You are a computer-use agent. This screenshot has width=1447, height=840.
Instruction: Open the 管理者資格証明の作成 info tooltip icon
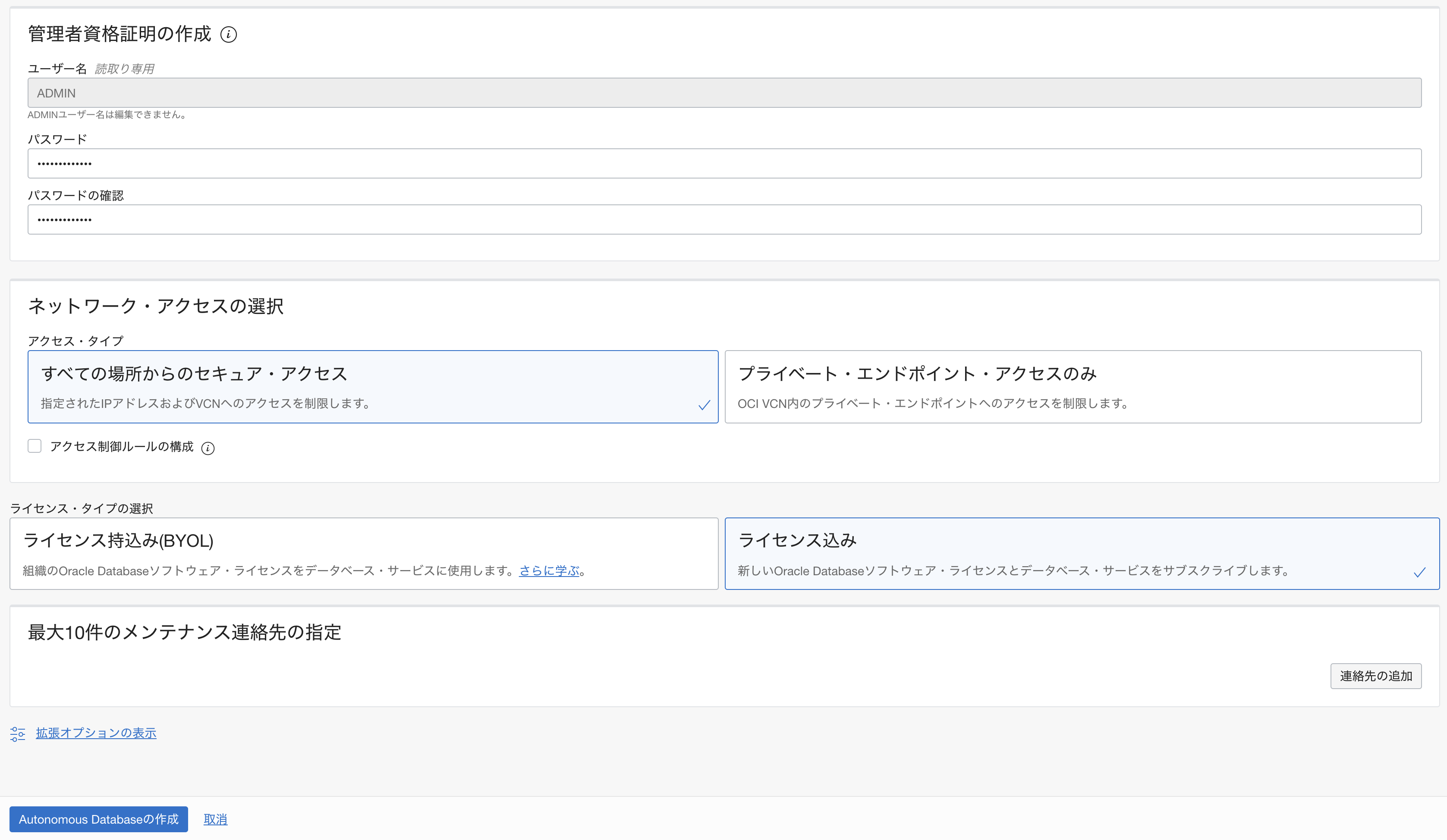(x=229, y=35)
